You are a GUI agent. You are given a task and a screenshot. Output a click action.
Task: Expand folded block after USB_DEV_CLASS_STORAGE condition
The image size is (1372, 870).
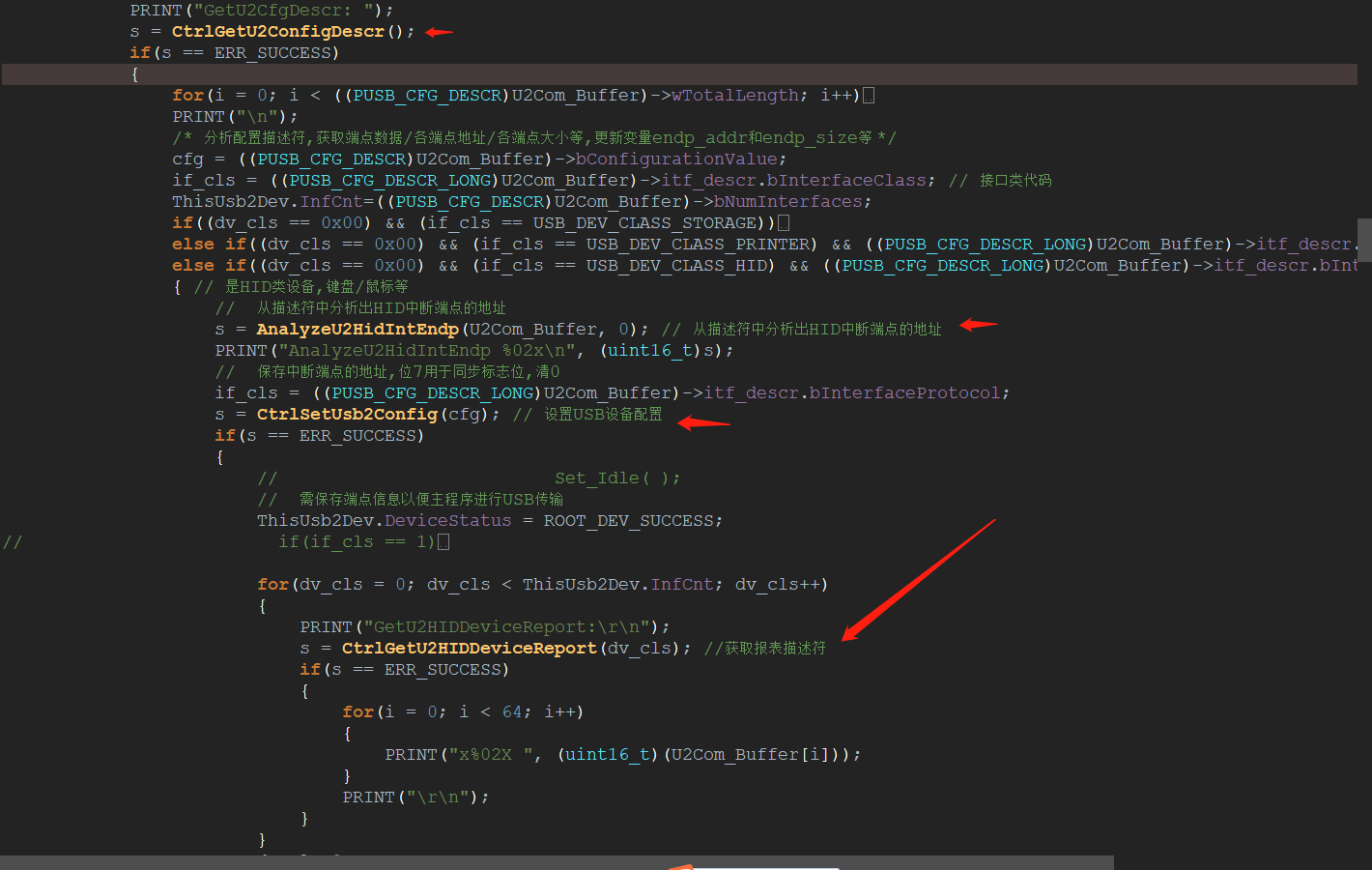coord(784,222)
